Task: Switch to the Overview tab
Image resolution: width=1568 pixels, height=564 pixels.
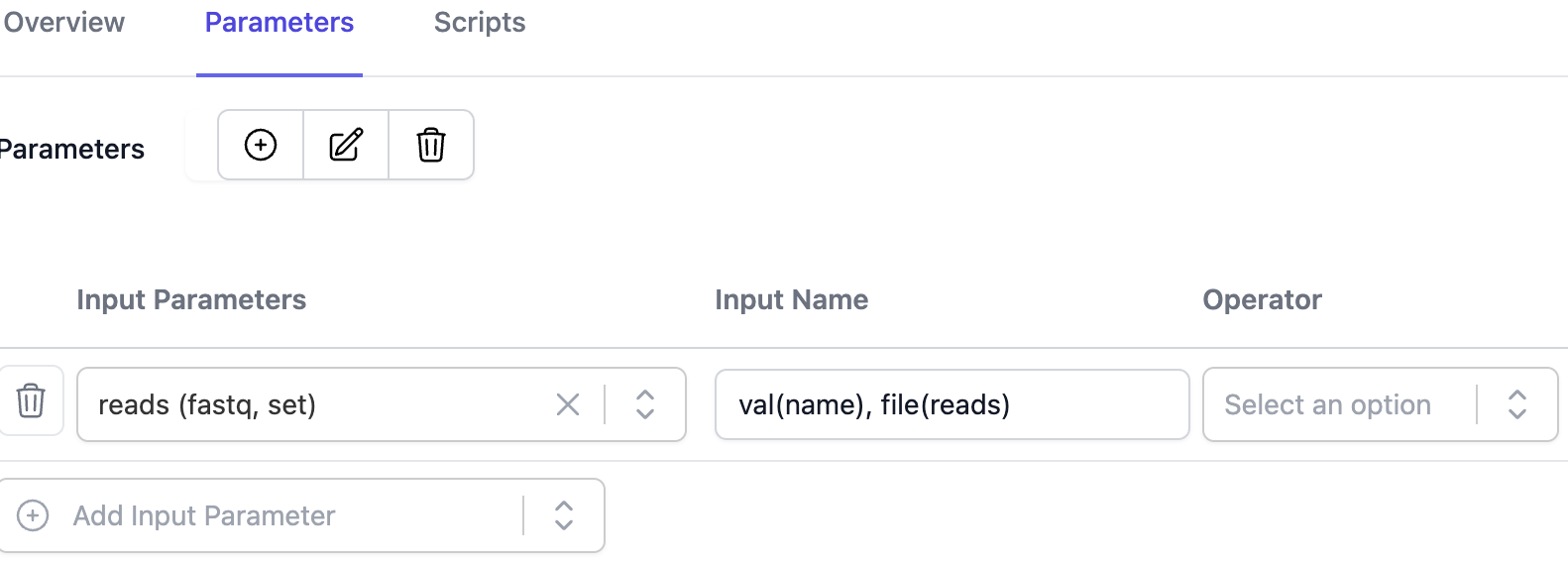Action: [x=64, y=23]
